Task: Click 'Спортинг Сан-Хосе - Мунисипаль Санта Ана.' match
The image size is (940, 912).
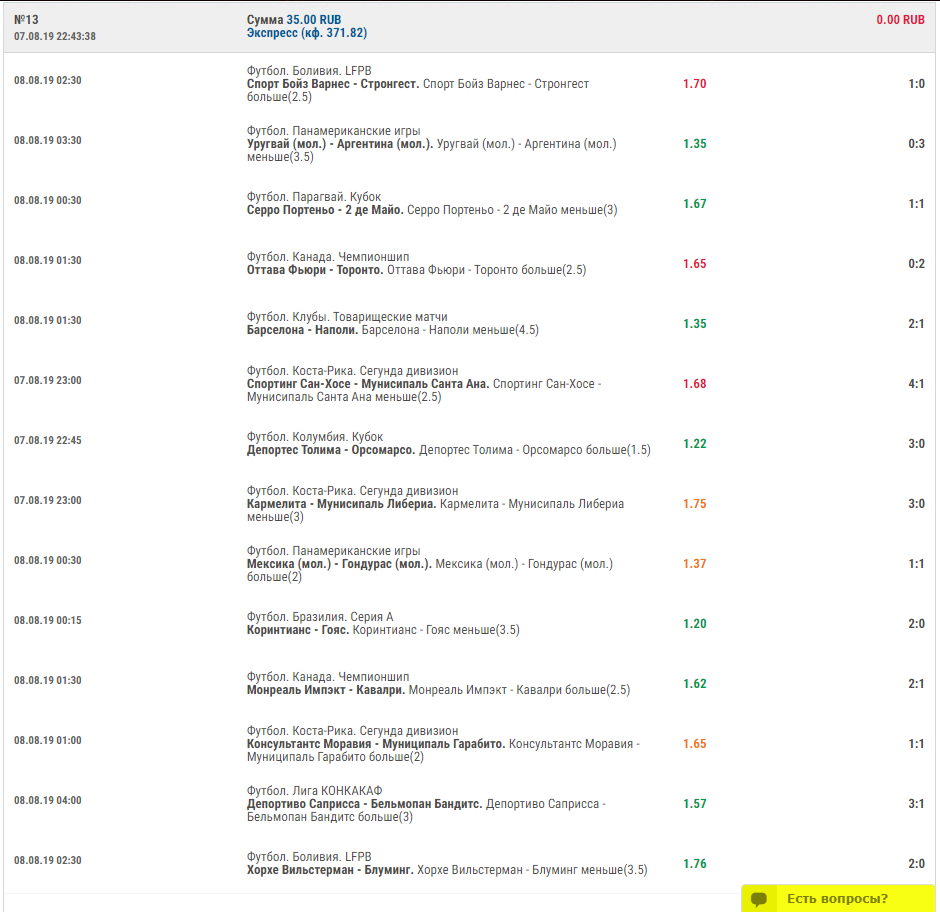Action: pos(368,384)
